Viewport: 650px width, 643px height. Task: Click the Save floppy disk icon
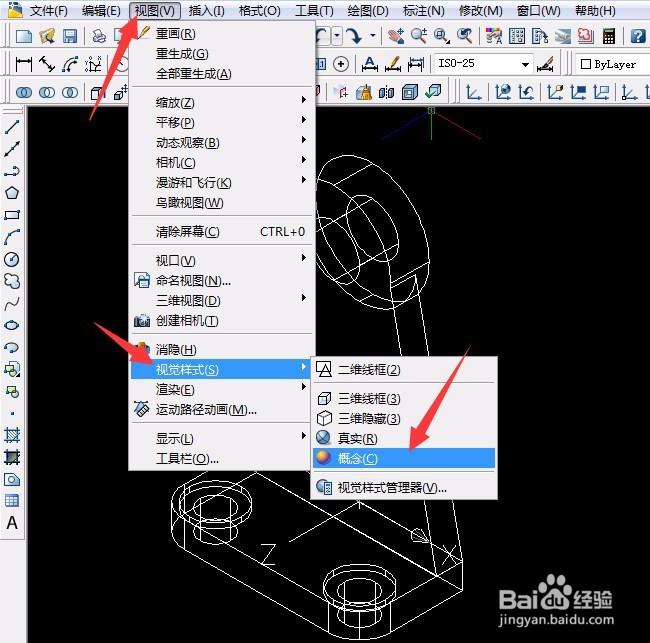[x=70, y=36]
